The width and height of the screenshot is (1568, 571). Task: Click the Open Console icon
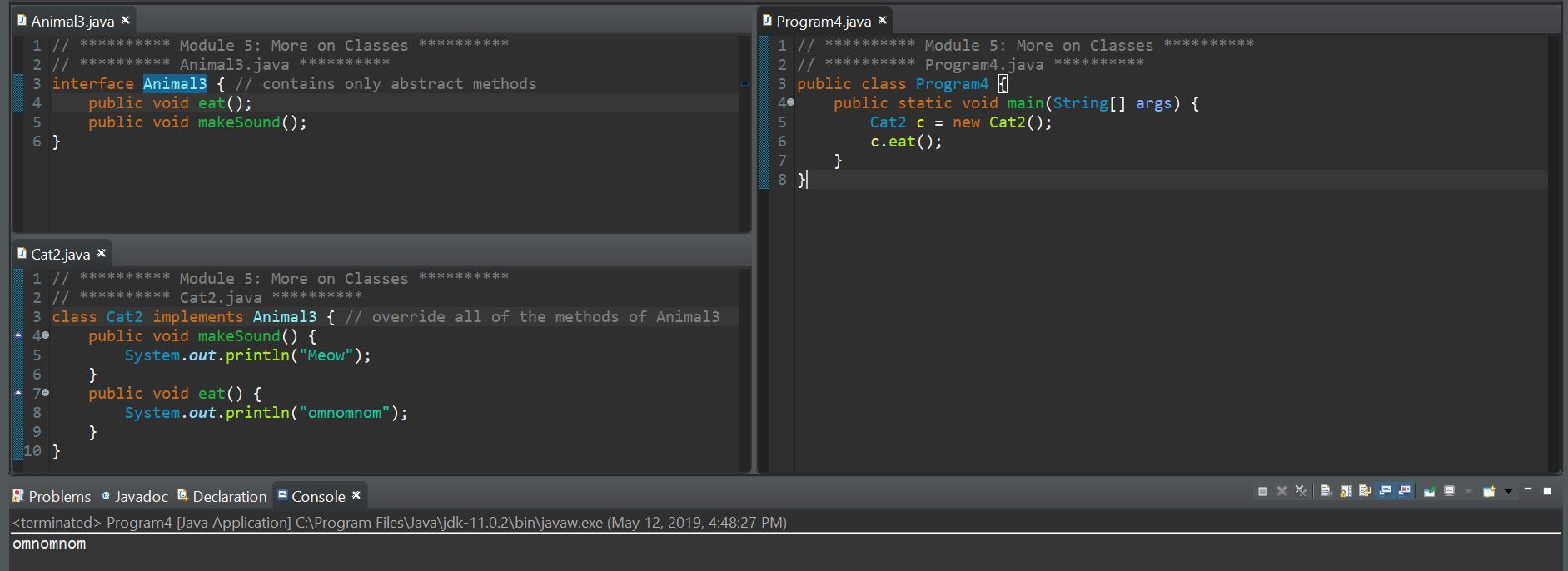point(1489,491)
